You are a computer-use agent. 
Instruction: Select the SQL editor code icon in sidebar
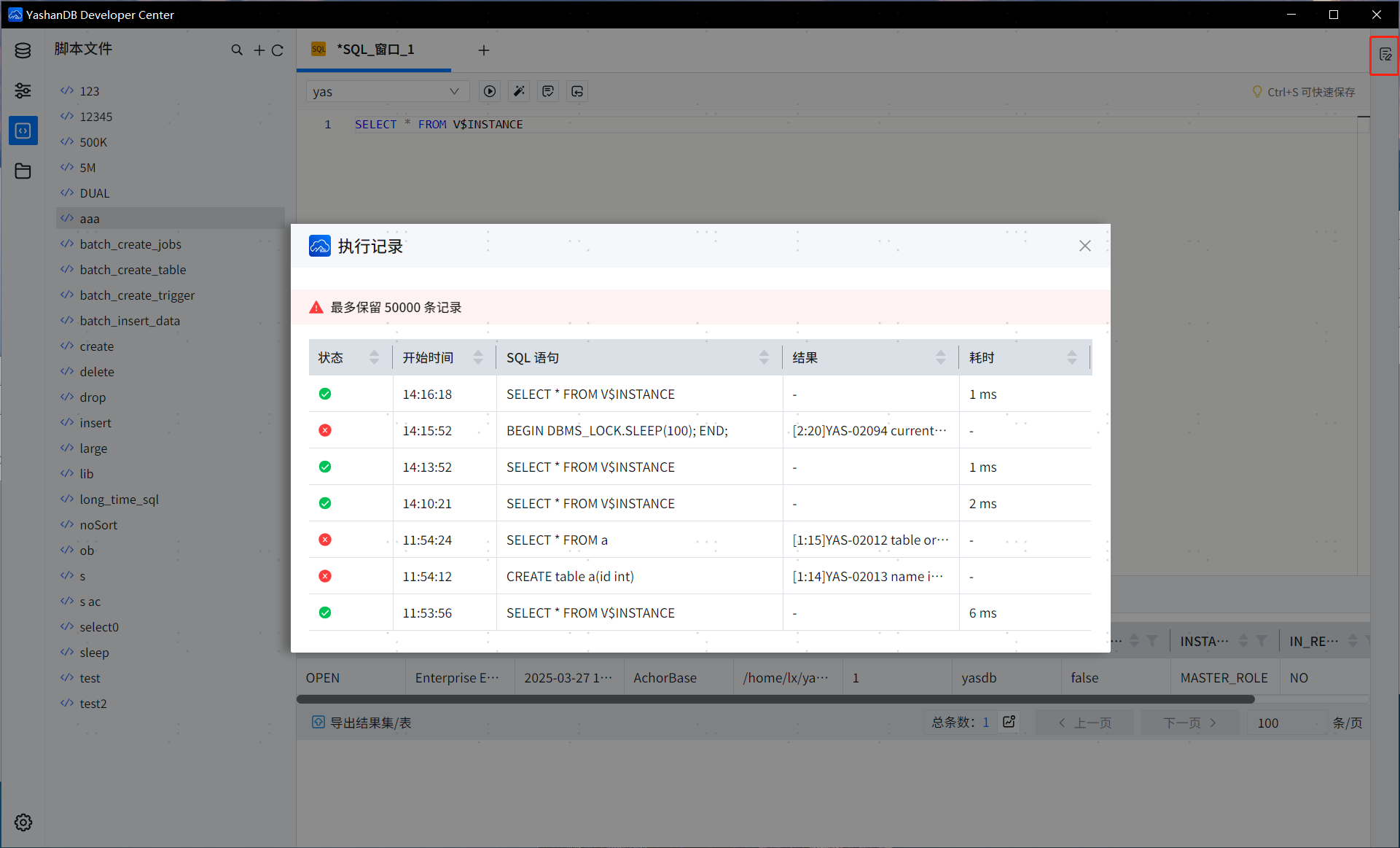pos(23,131)
